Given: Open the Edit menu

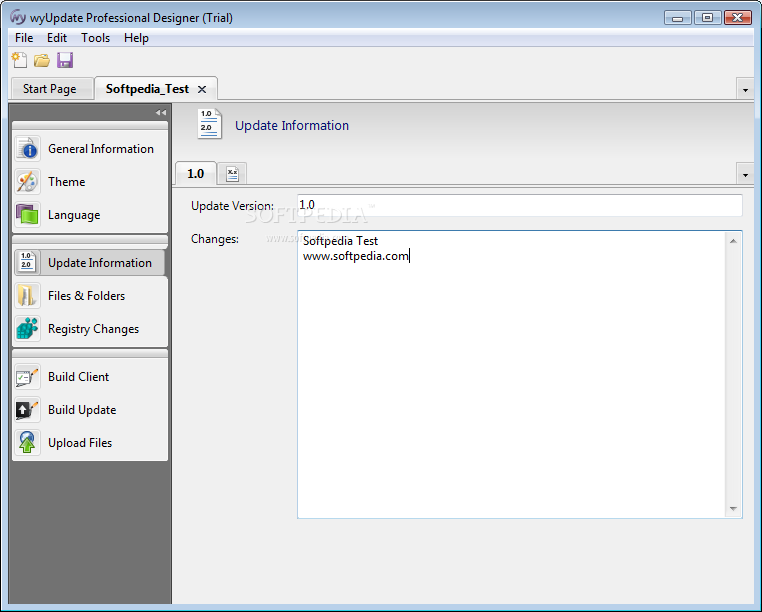Looking at the screenshot, I should (x=57, y=38).
